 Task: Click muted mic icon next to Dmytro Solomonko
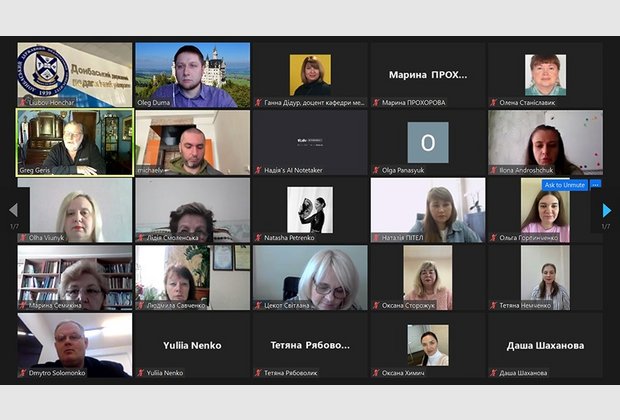click(x=23, y=373)
